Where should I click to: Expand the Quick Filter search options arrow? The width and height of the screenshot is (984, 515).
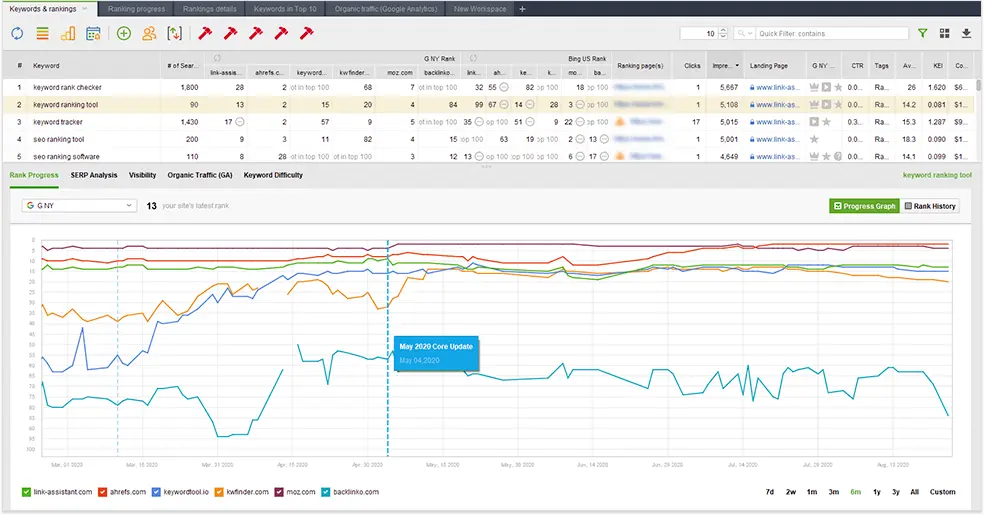pos(751,33)
